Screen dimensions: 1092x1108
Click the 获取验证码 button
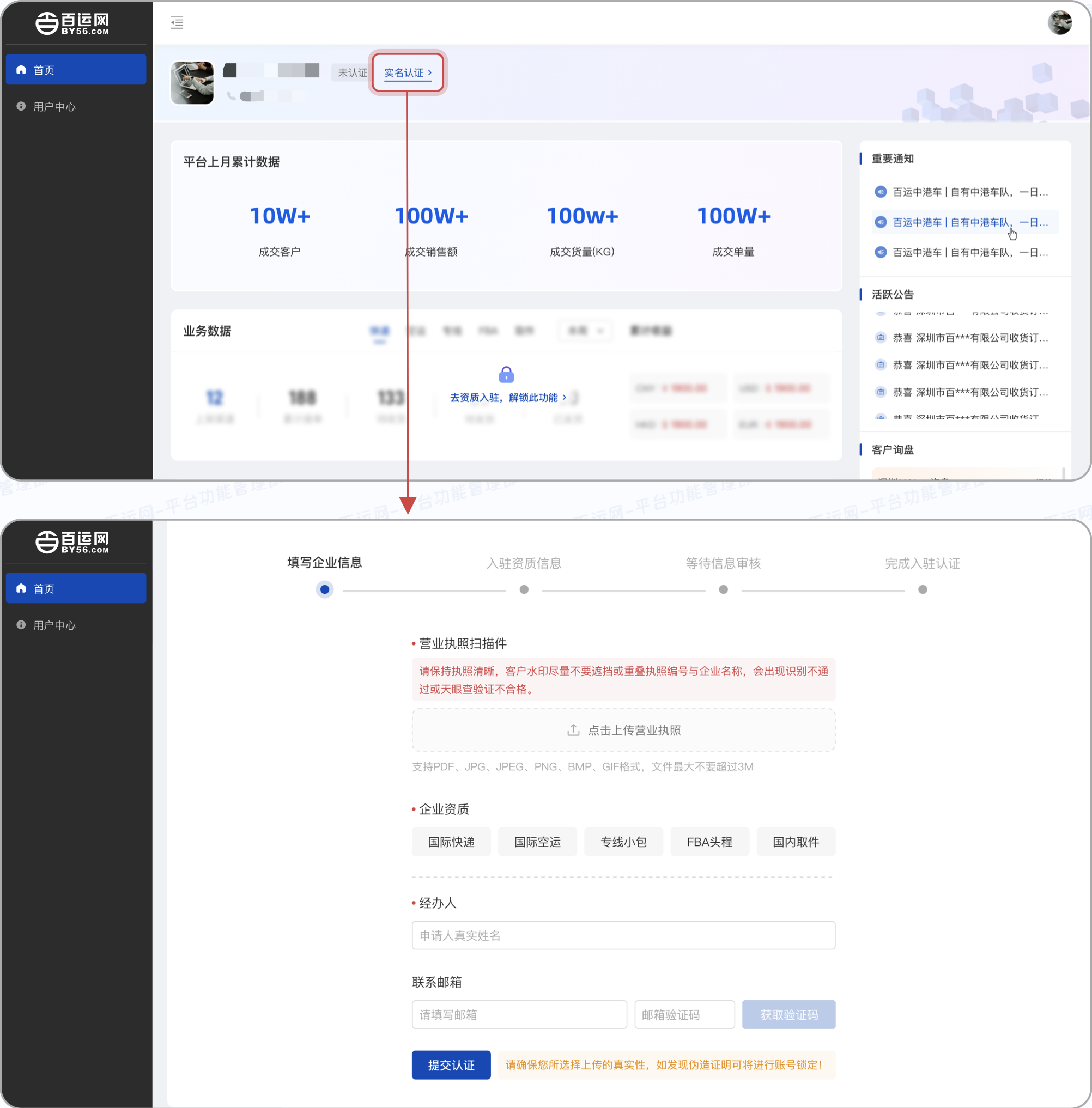tap(788, 1014)
